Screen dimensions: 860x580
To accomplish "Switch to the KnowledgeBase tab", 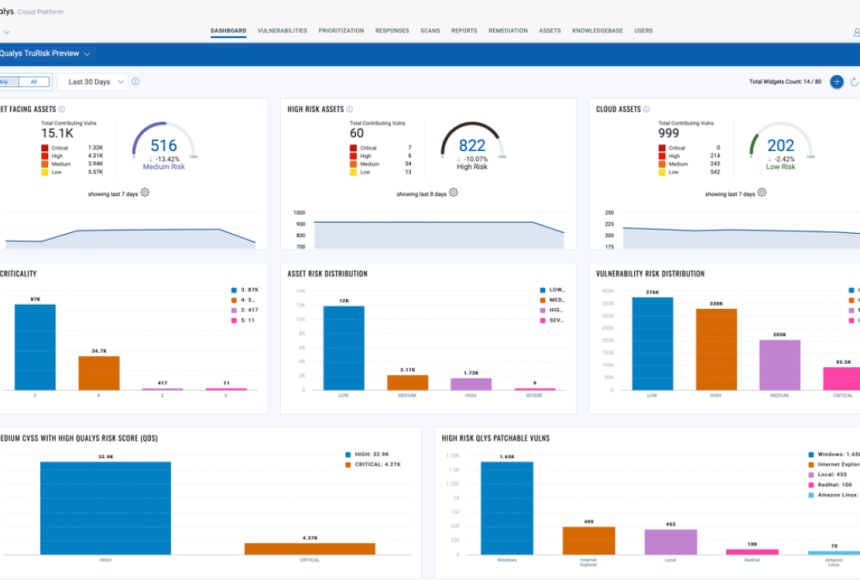I will tap(597, 31).
